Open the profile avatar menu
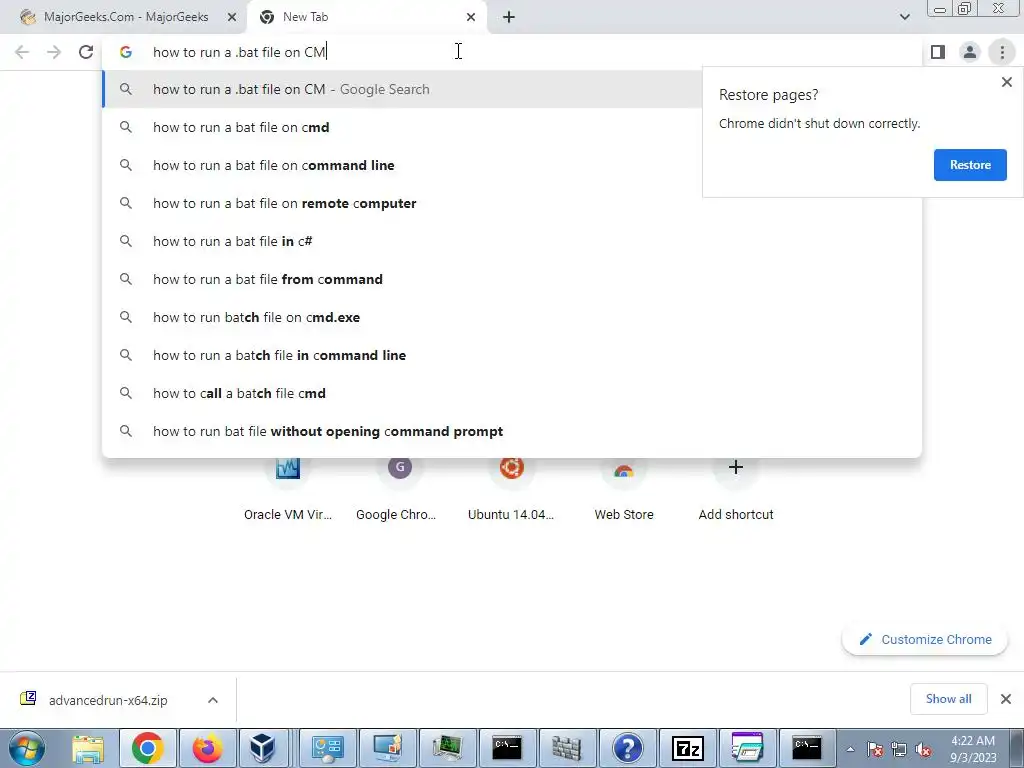Image resolution: width=1024 pixels, height=768 pixels. point(970,52)
